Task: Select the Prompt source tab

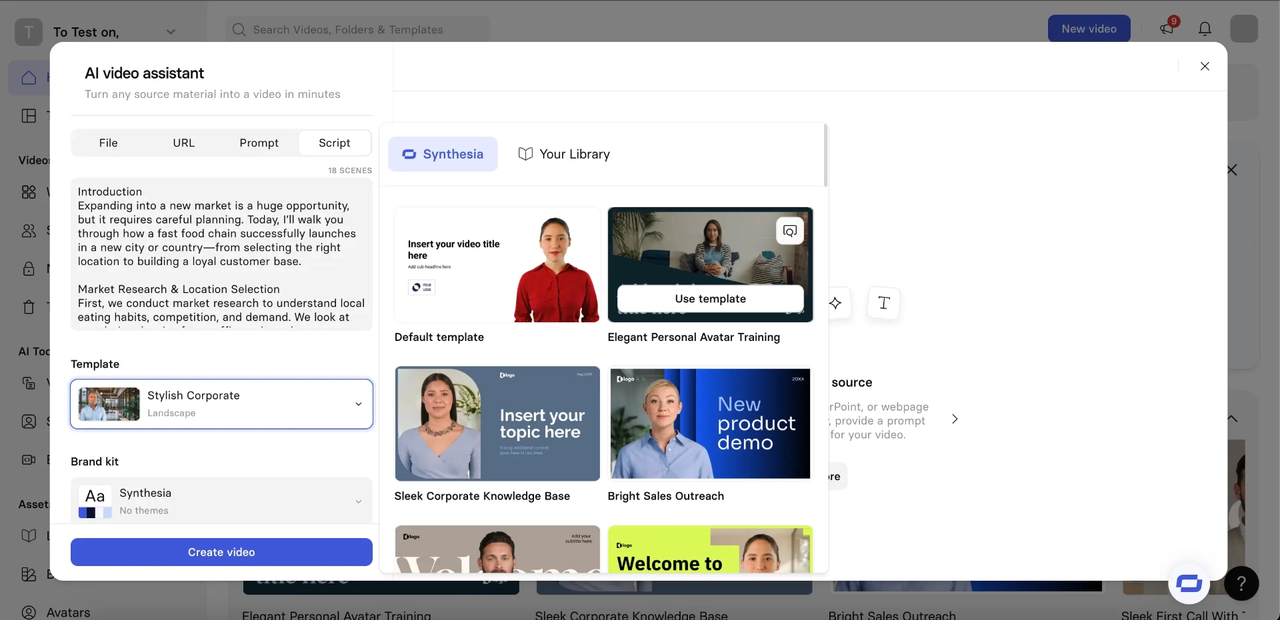Action: [259, 143]
